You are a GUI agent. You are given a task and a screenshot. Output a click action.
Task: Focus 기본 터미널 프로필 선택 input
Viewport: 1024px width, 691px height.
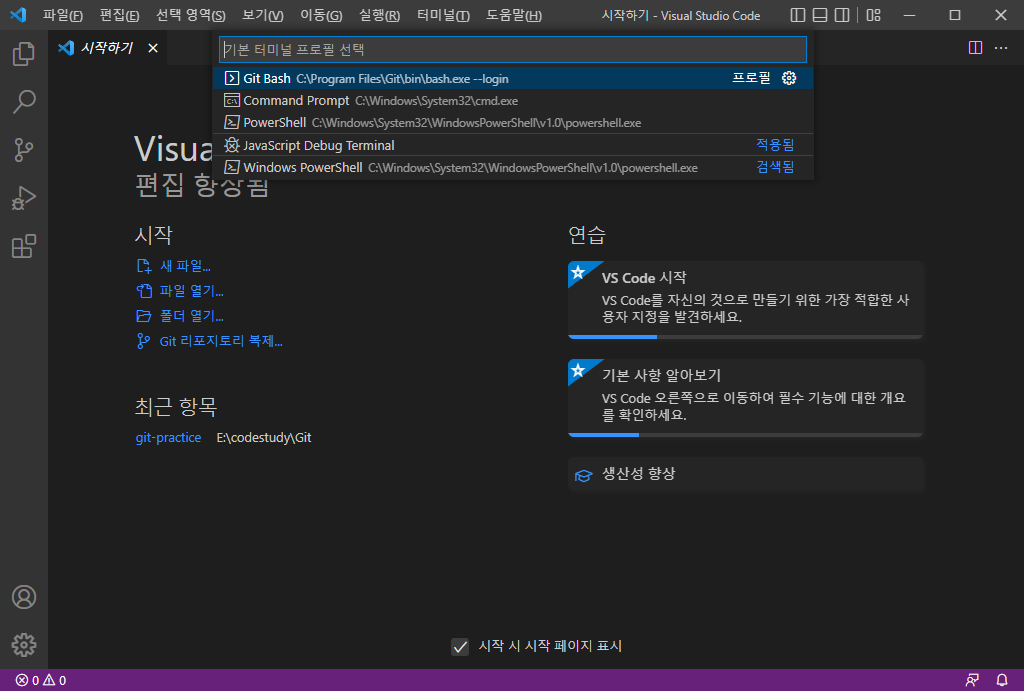(x=513, y=50)
